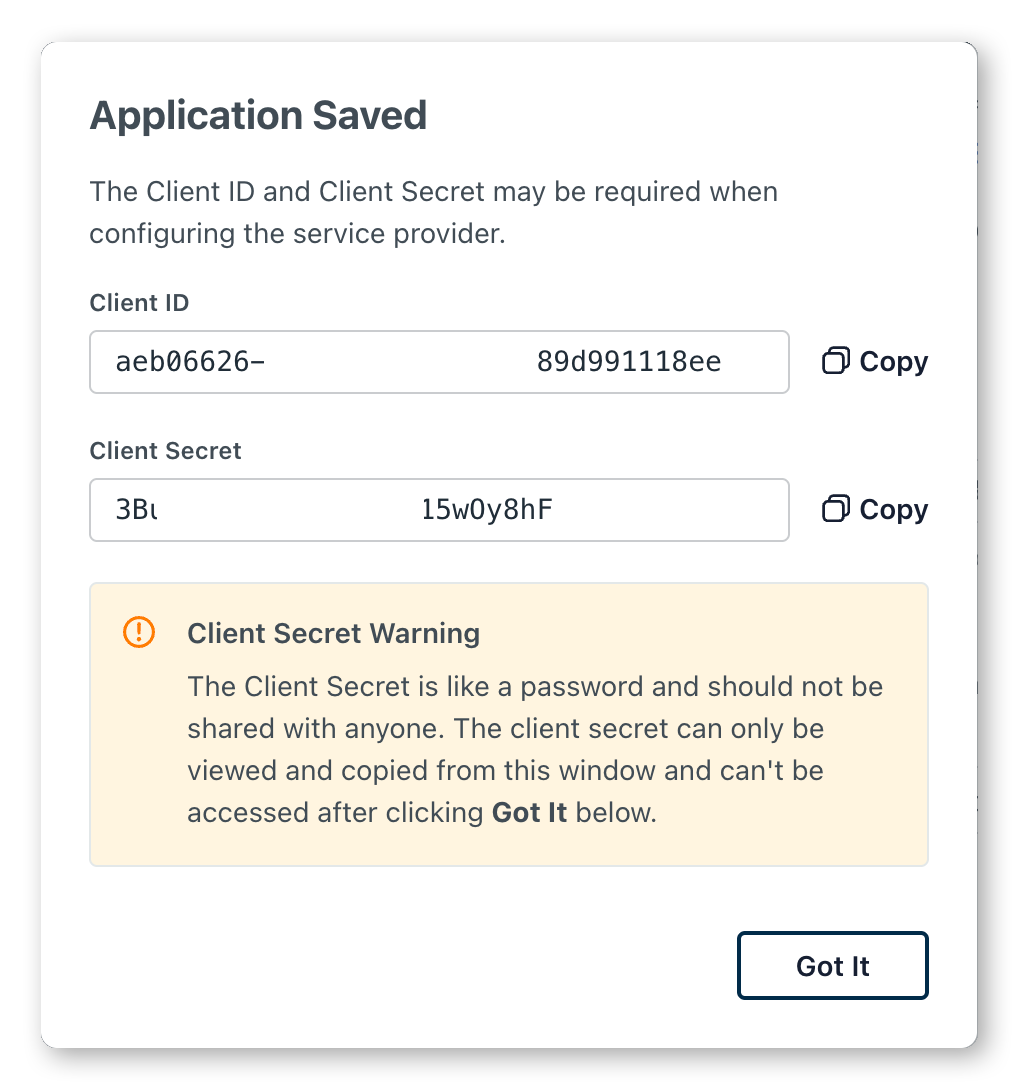Click the copy icon beside Client Secret
This screenshot has height=1089, width=1027.
coord(835,508)
